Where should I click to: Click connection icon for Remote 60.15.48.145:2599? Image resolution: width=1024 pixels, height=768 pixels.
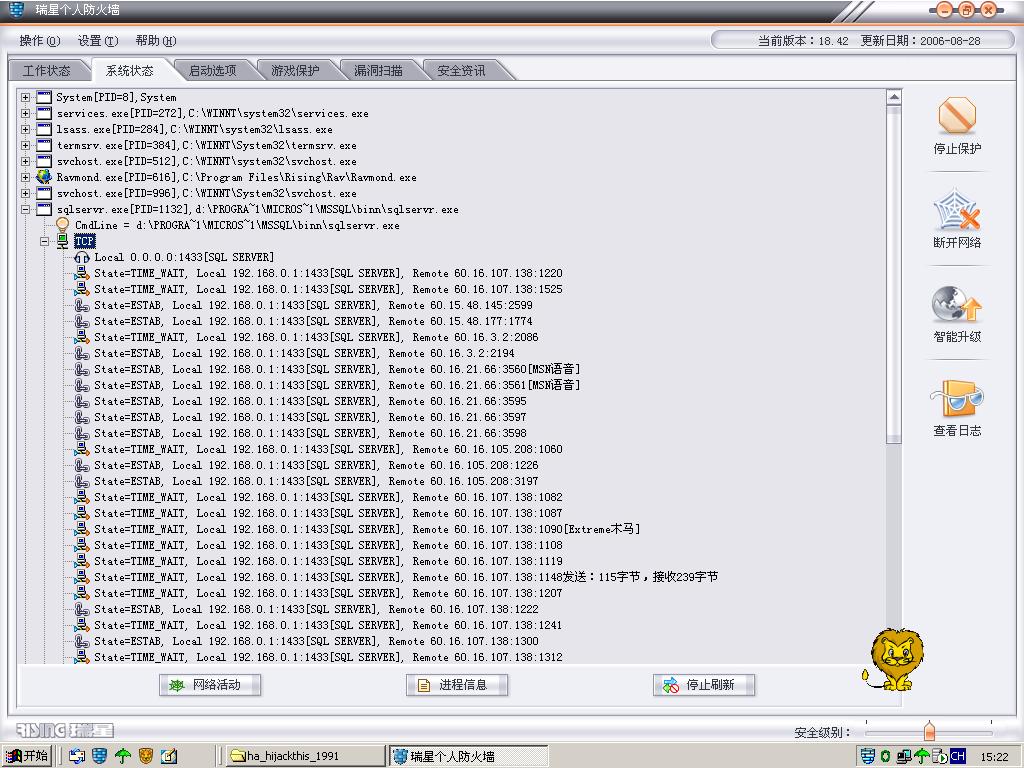point(82,305)
